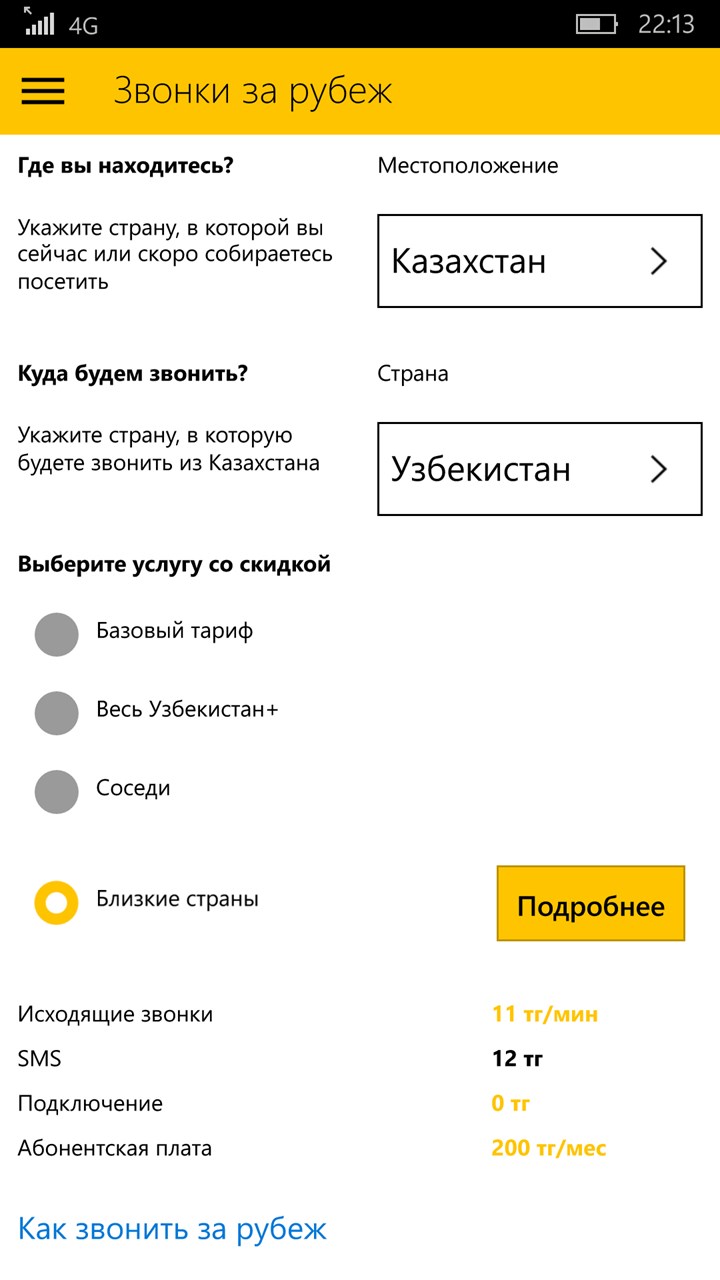
Task: Select the Близкие страны option
Action: click(56, 901)
